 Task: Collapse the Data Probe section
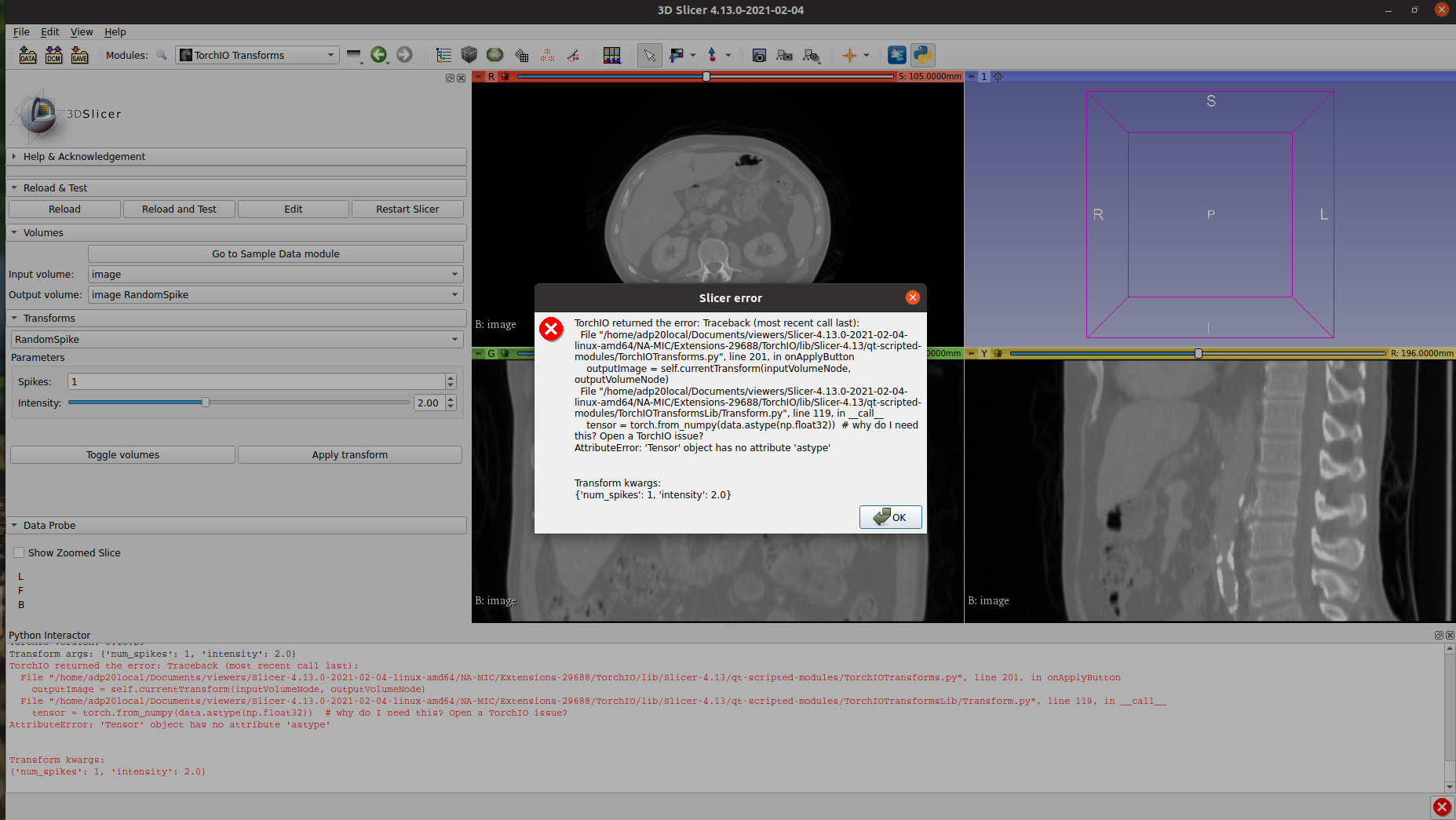point(236,525)
